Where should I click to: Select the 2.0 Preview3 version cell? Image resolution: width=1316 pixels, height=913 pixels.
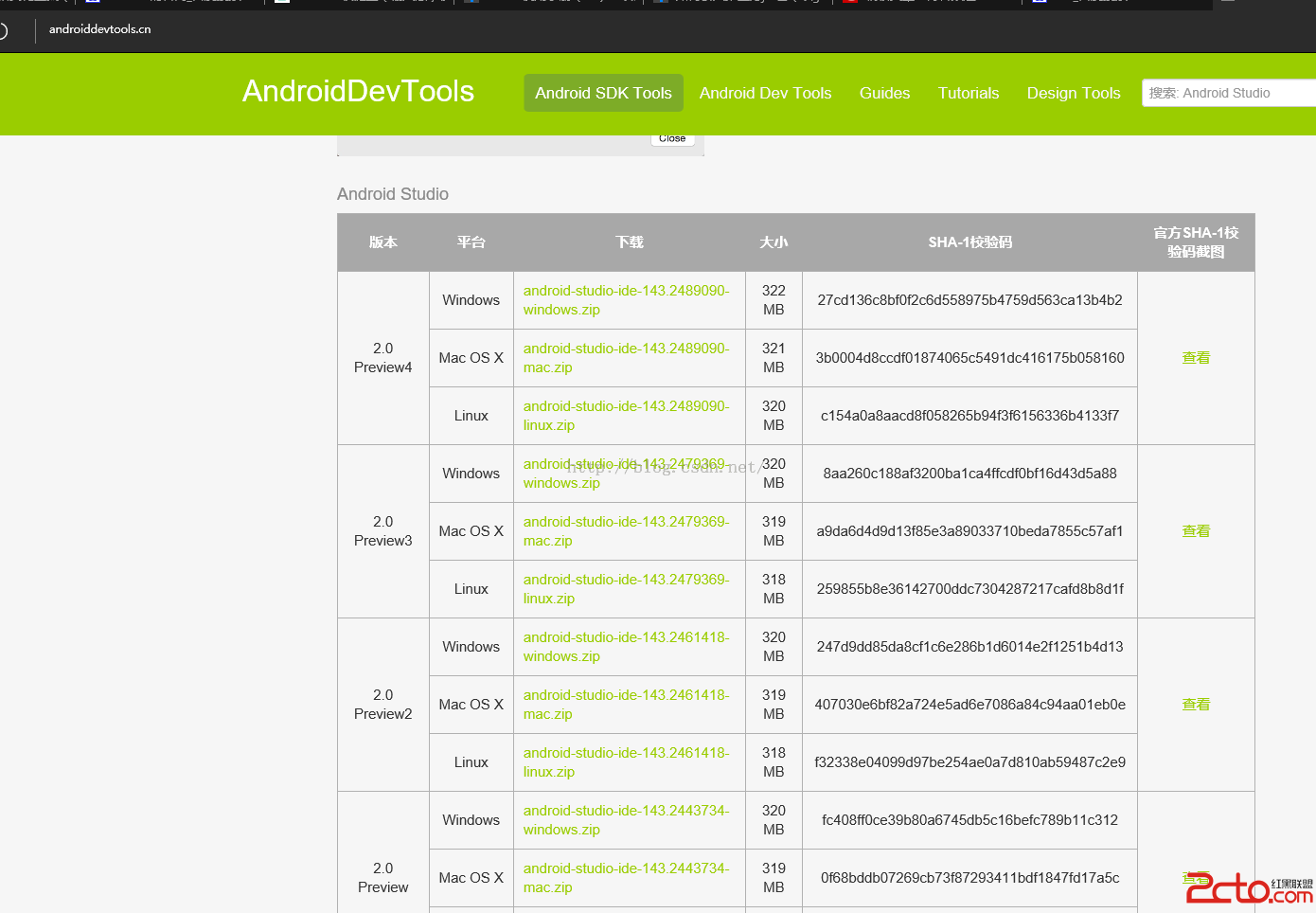click(x=383, y=531)
